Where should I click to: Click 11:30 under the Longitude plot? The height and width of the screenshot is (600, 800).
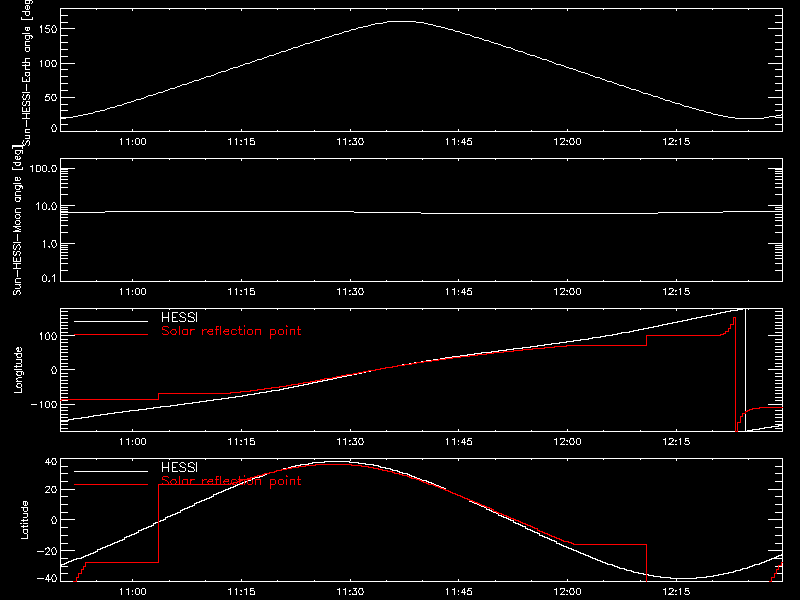(x=350, y=442)
